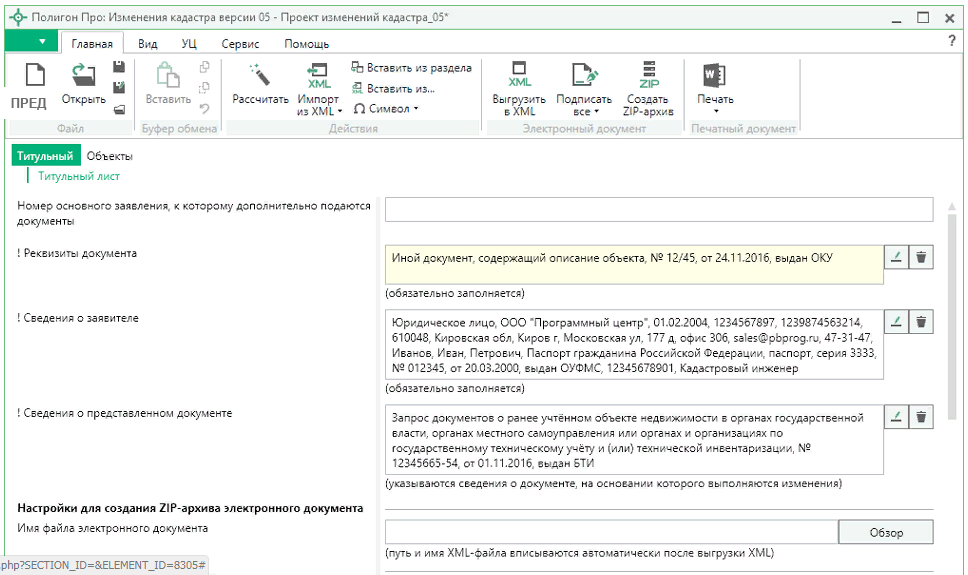The width and height of the screenshot is (968, 575).
Task: Open the help question mark icon
Action: tap(951, 41)
